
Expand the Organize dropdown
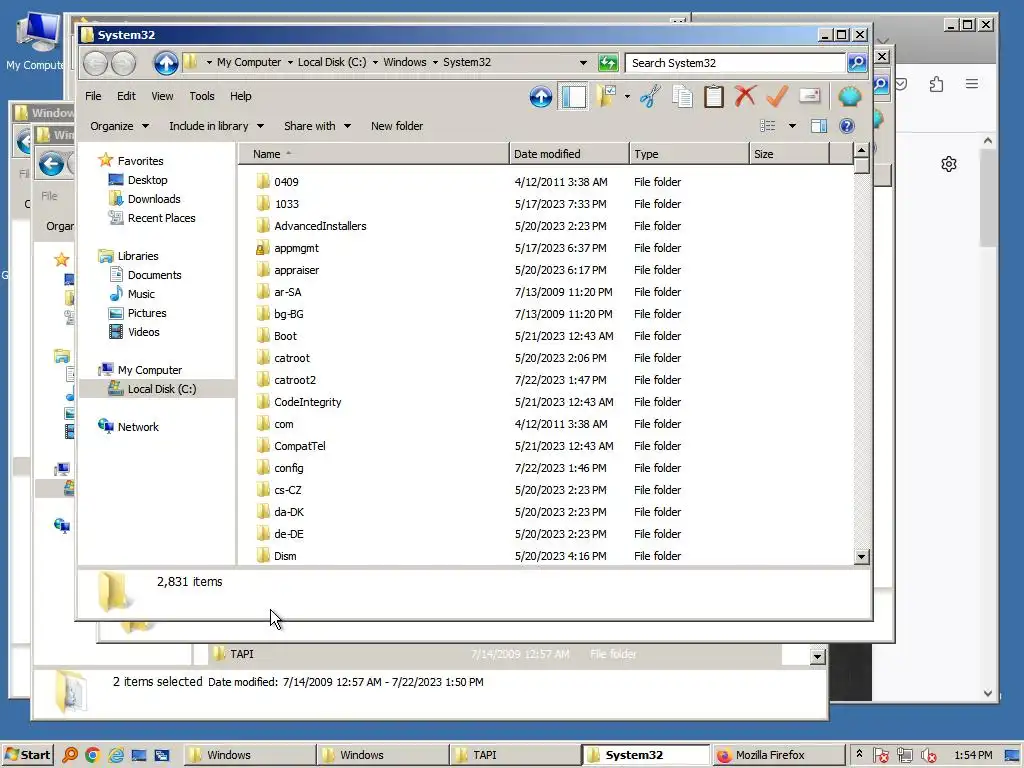click(120, 126)
